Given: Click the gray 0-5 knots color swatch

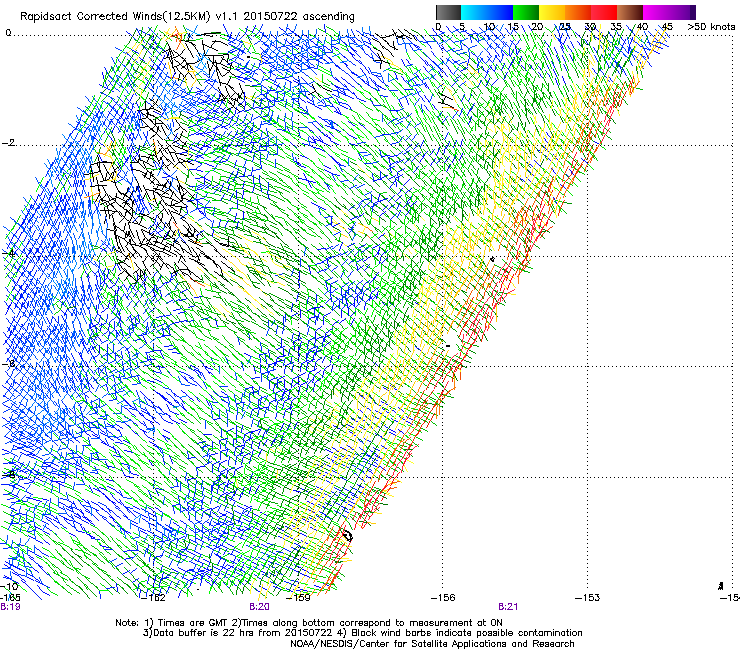Looking at the screenshot, I should 448,12.
